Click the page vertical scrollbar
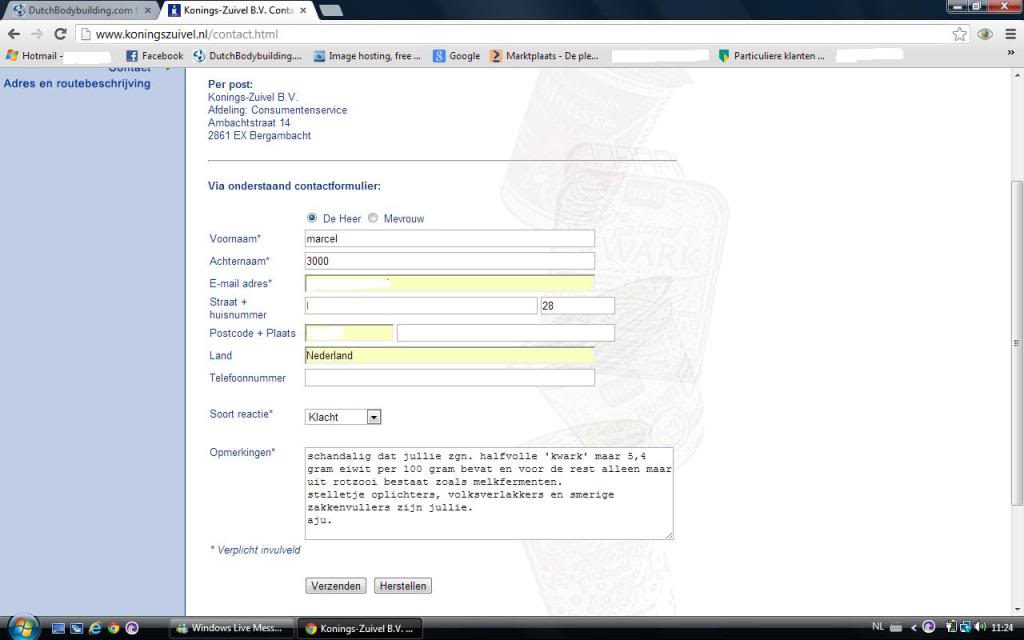This screenshot has width=1024, height=640. coord(1017,340)
